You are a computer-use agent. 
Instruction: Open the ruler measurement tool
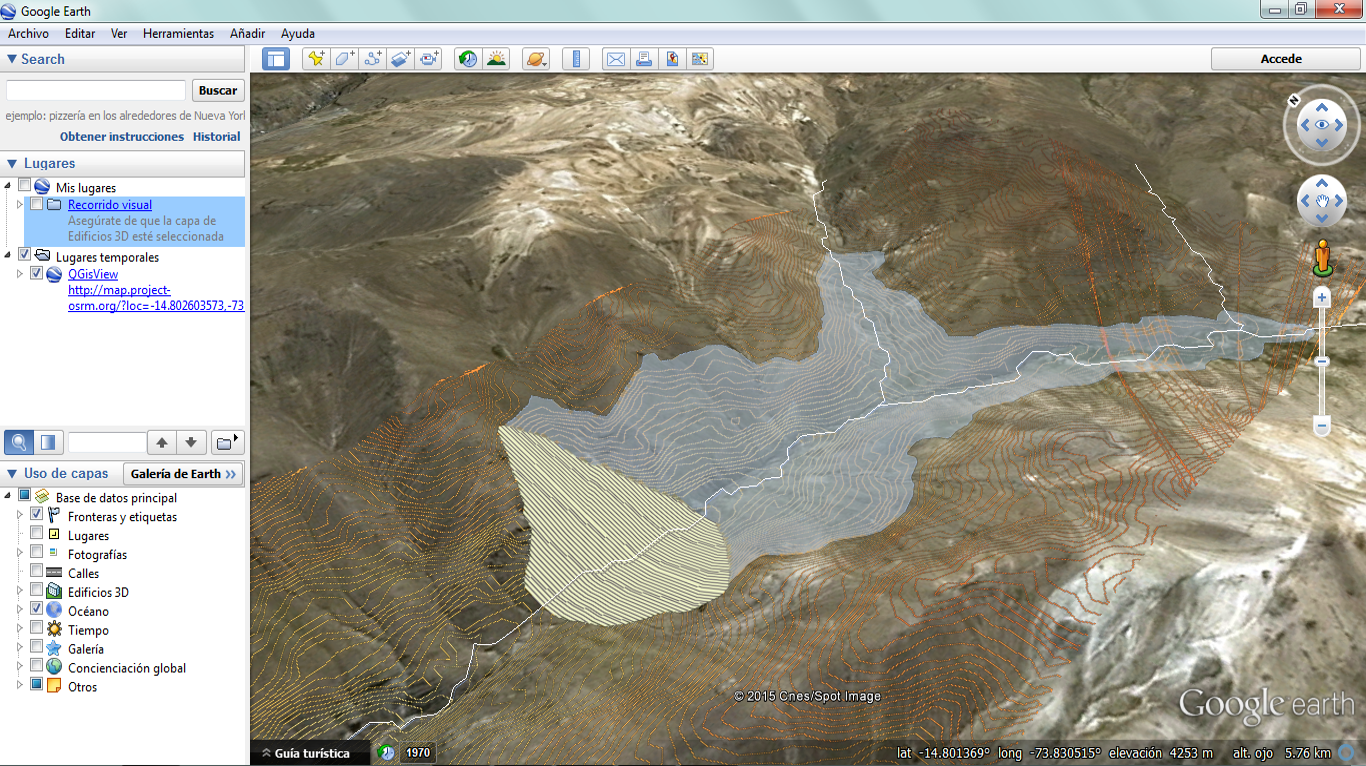[576, 59]
